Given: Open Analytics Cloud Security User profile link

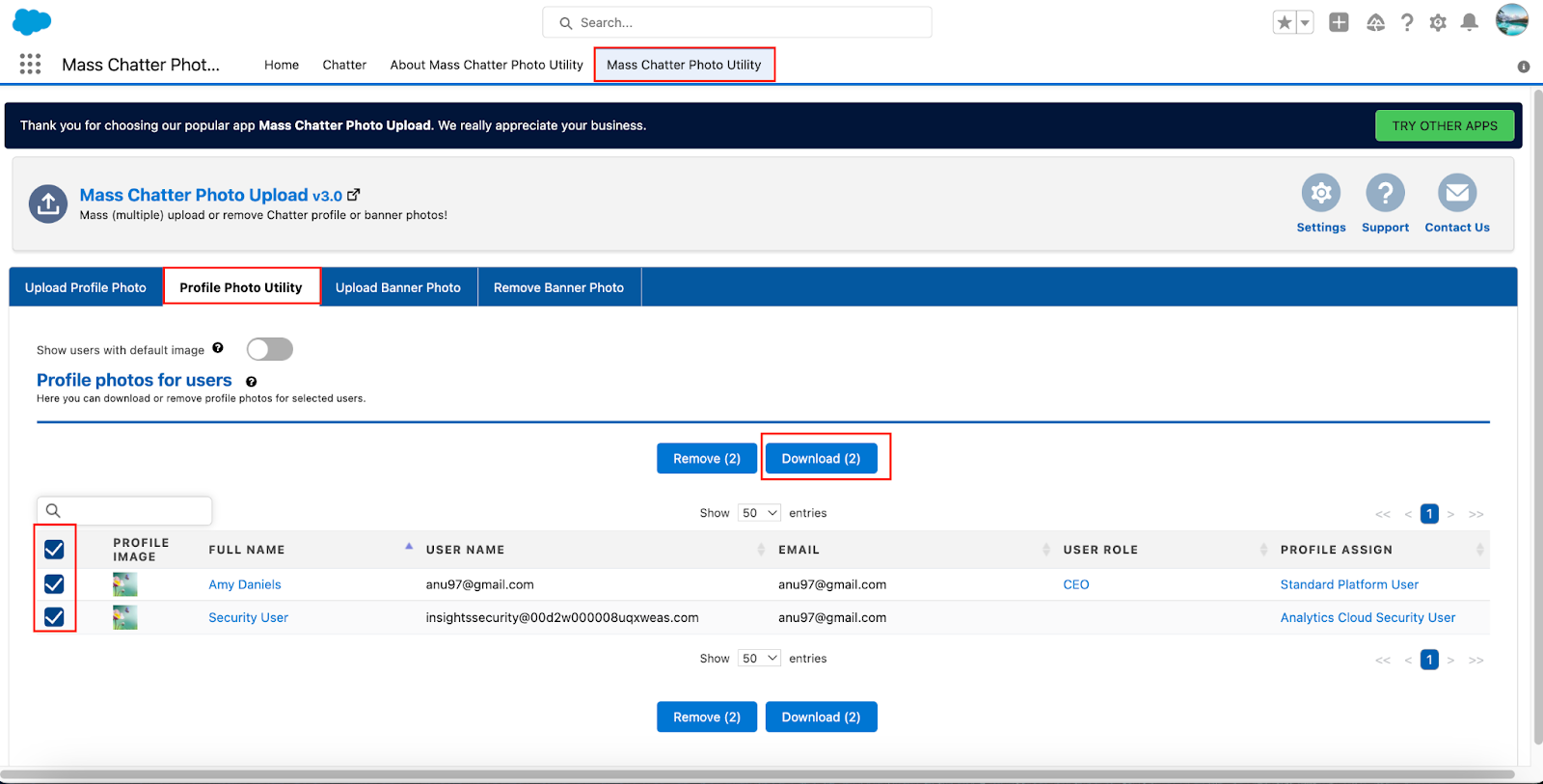Looking at the screenshot, I should [1367, 617].
